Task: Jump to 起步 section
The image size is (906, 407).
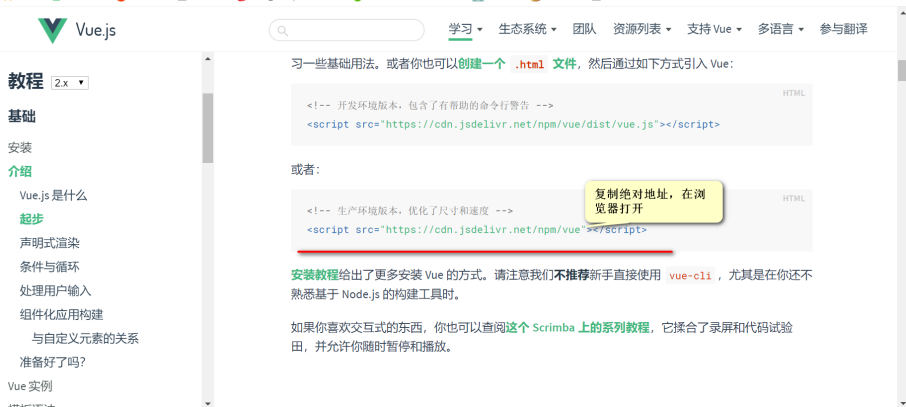Action: point(31,219)
